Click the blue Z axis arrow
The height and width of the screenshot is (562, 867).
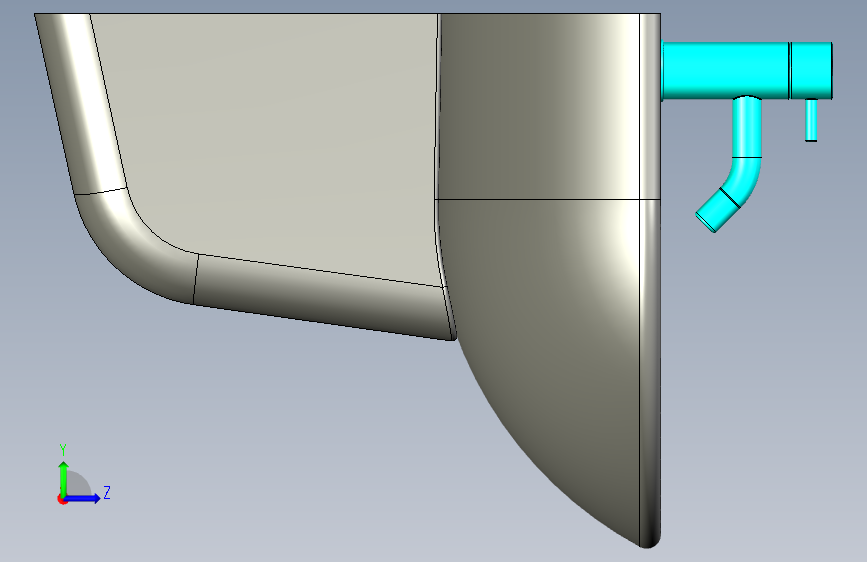[82, 498]
